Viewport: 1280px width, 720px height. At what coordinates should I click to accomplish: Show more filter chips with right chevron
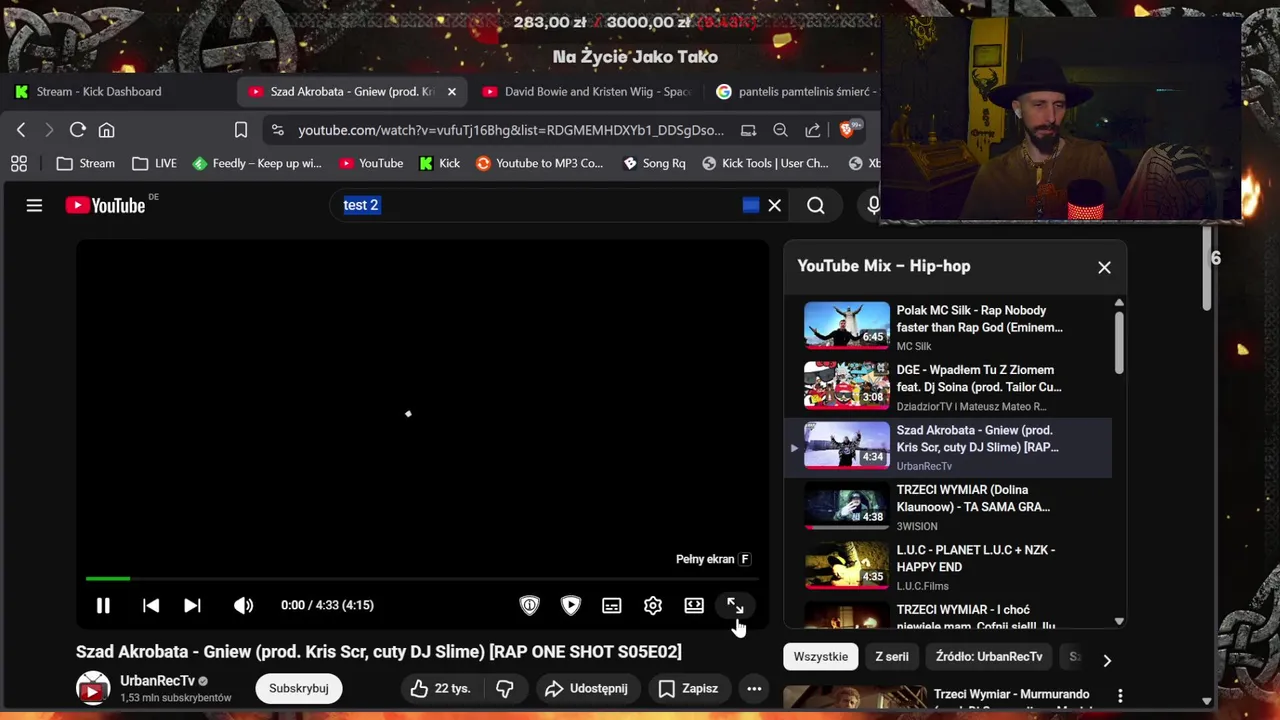coord(1107,660)
